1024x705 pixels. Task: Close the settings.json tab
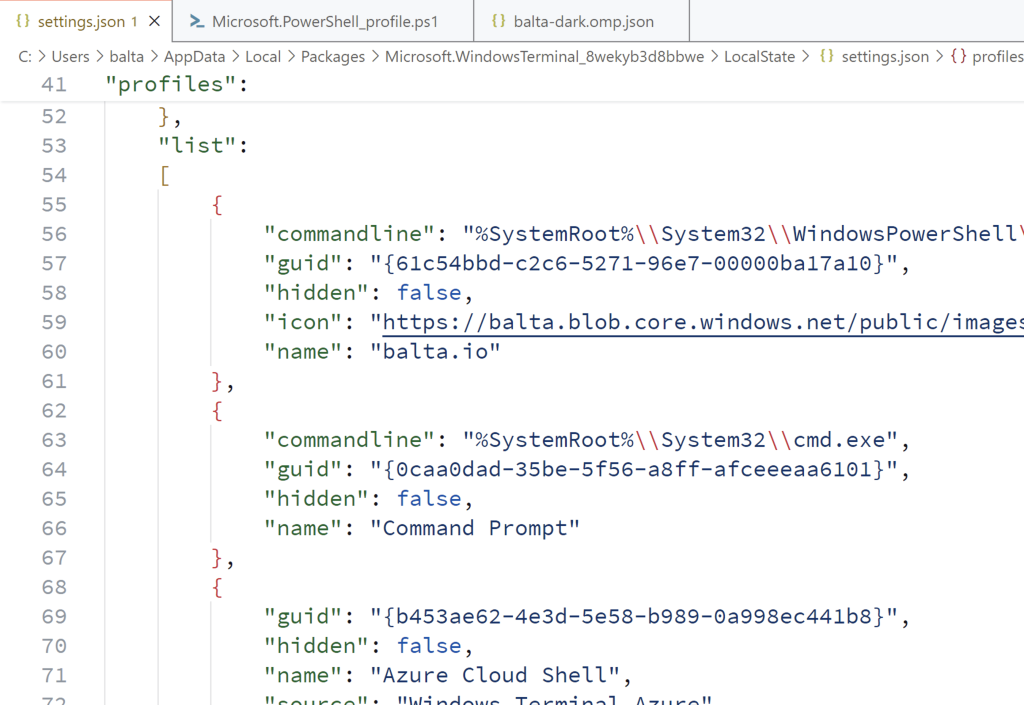(155, 22)
